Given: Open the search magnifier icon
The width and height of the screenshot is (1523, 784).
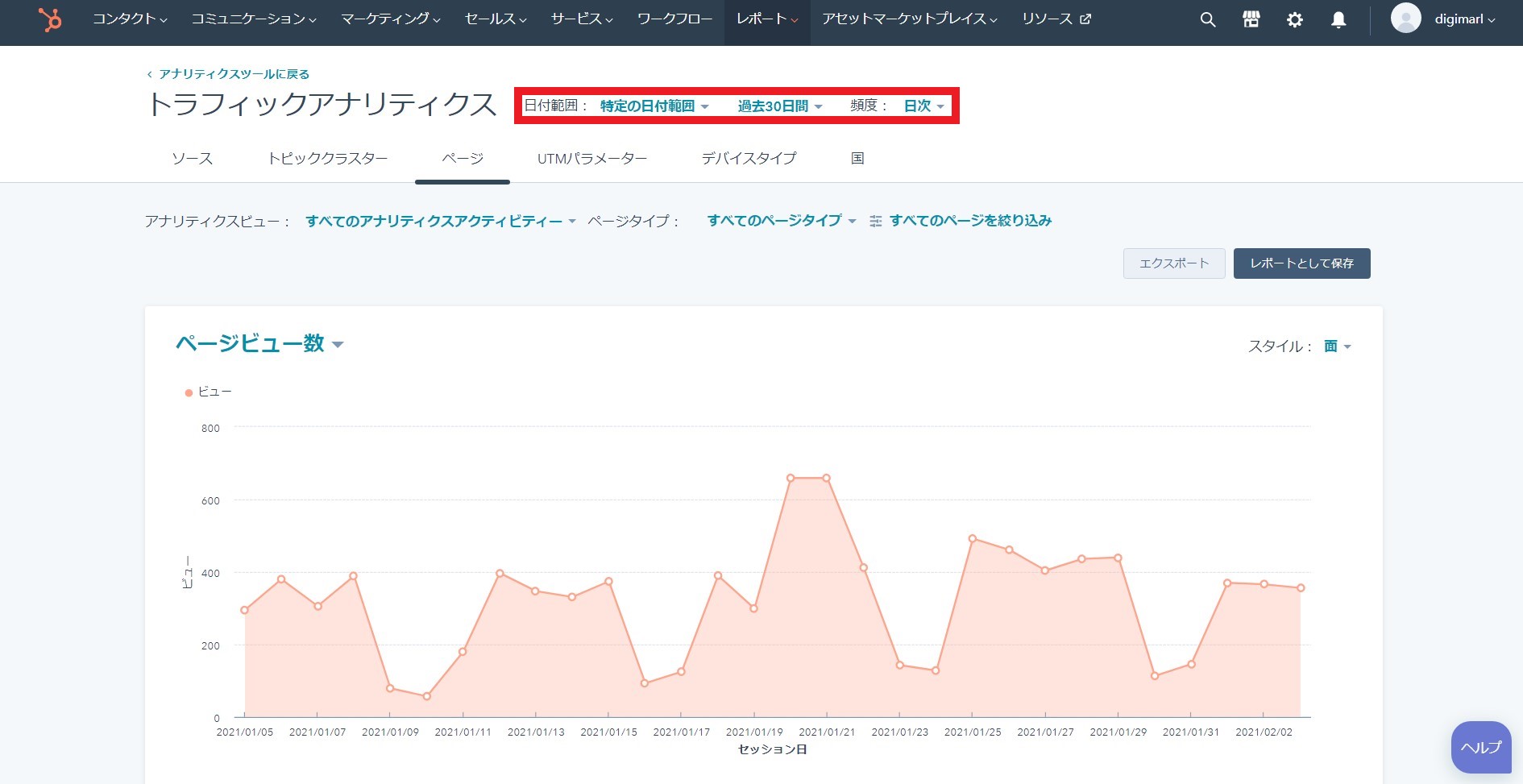Looking at the screenshot, I should [1207, 19].
